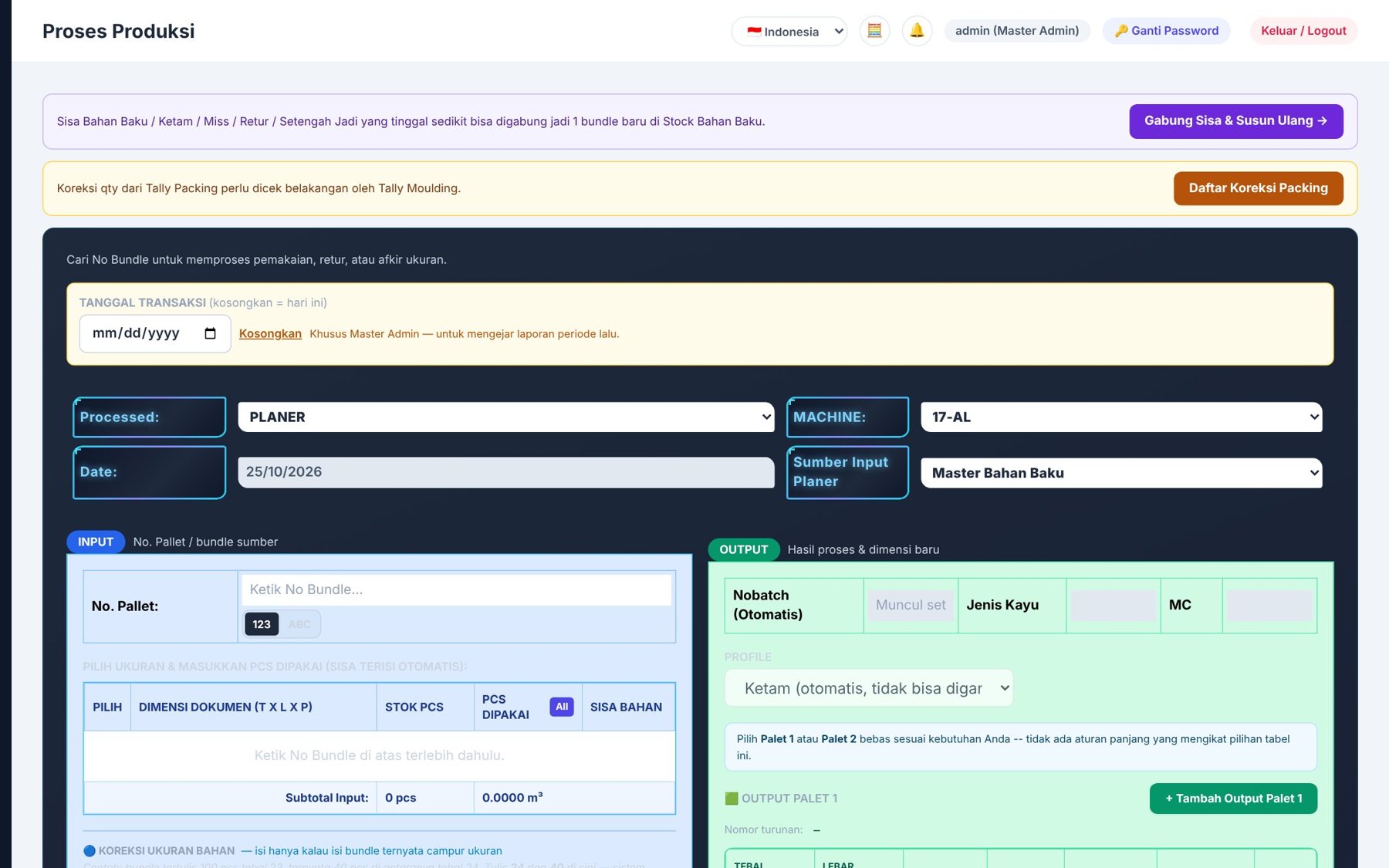Image resolution: width=1389 pixels, height=868 pixels.
Task: Open the Profile Ketam dropdown
Action: point(869,688)
